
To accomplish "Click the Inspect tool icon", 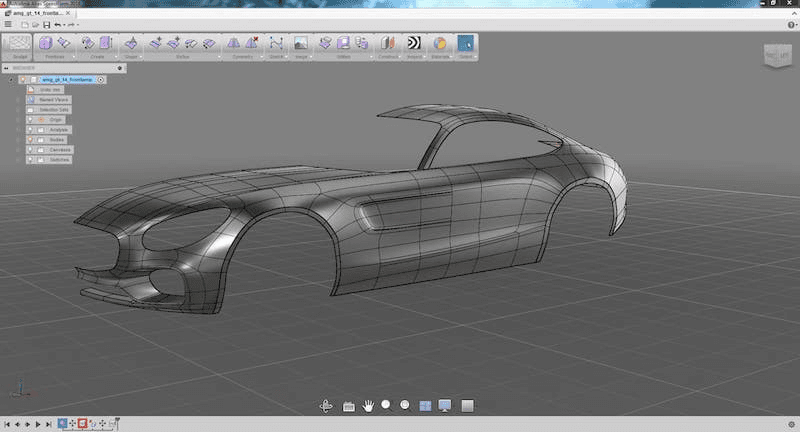I will tap(413, 44).
